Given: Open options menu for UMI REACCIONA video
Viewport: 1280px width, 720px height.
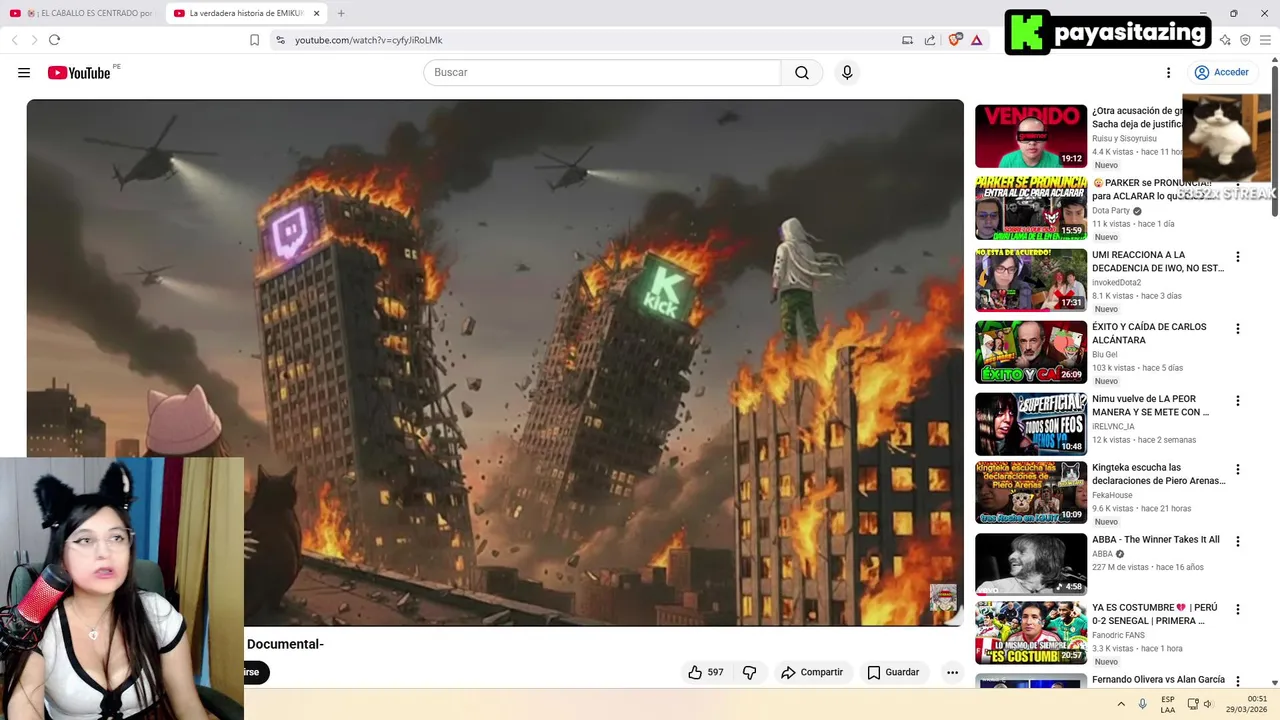Looking at the screenshot, I should tap(1238, 257).
